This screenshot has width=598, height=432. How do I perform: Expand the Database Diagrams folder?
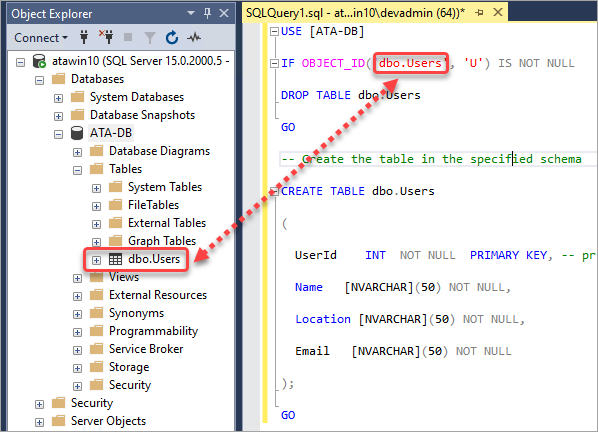77,153
